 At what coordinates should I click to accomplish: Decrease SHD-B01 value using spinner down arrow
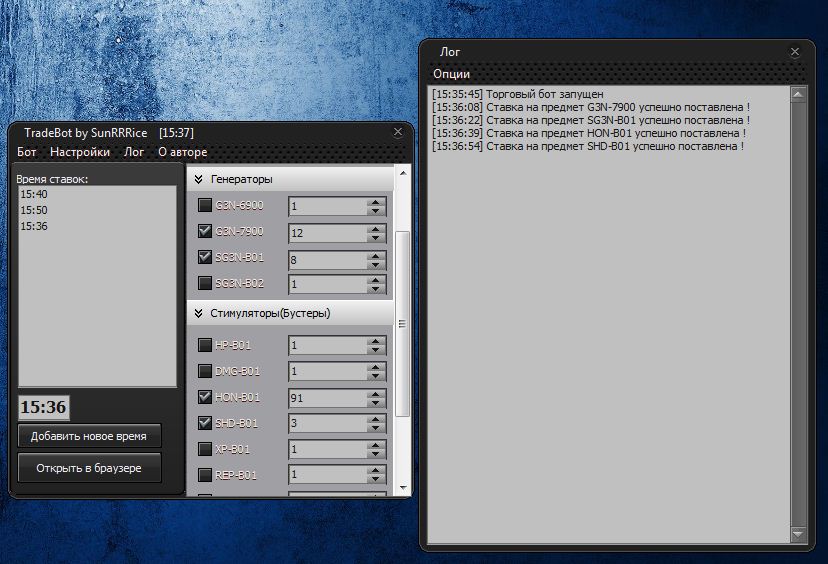click(376, 428)
